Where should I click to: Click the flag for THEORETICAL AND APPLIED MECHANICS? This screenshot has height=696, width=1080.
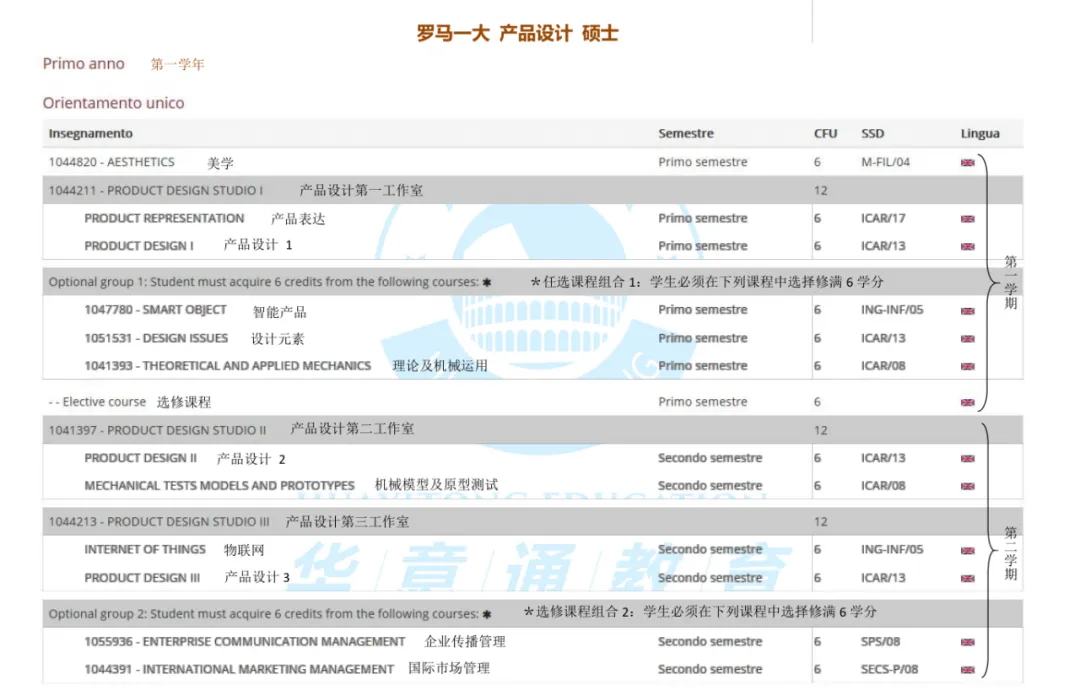967,366
